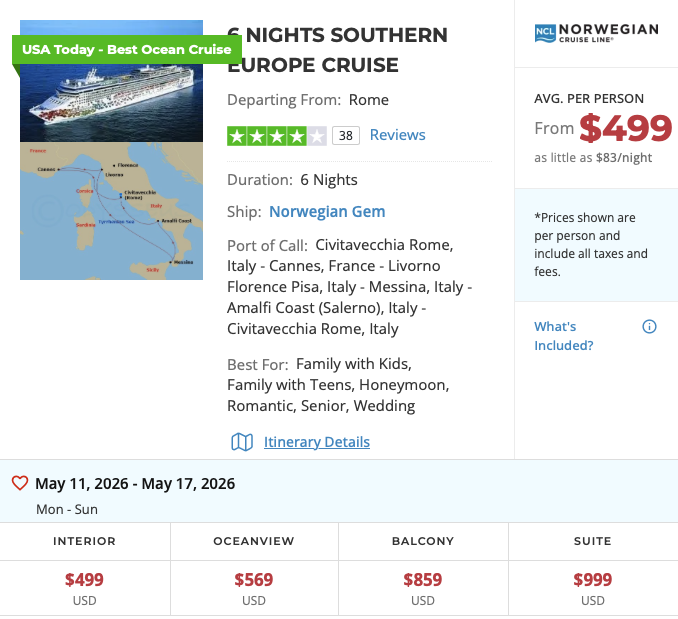Click the USA Today Best Ocean Cruise badge
This screenshot has height=619, width=678.
coord(126,49)
